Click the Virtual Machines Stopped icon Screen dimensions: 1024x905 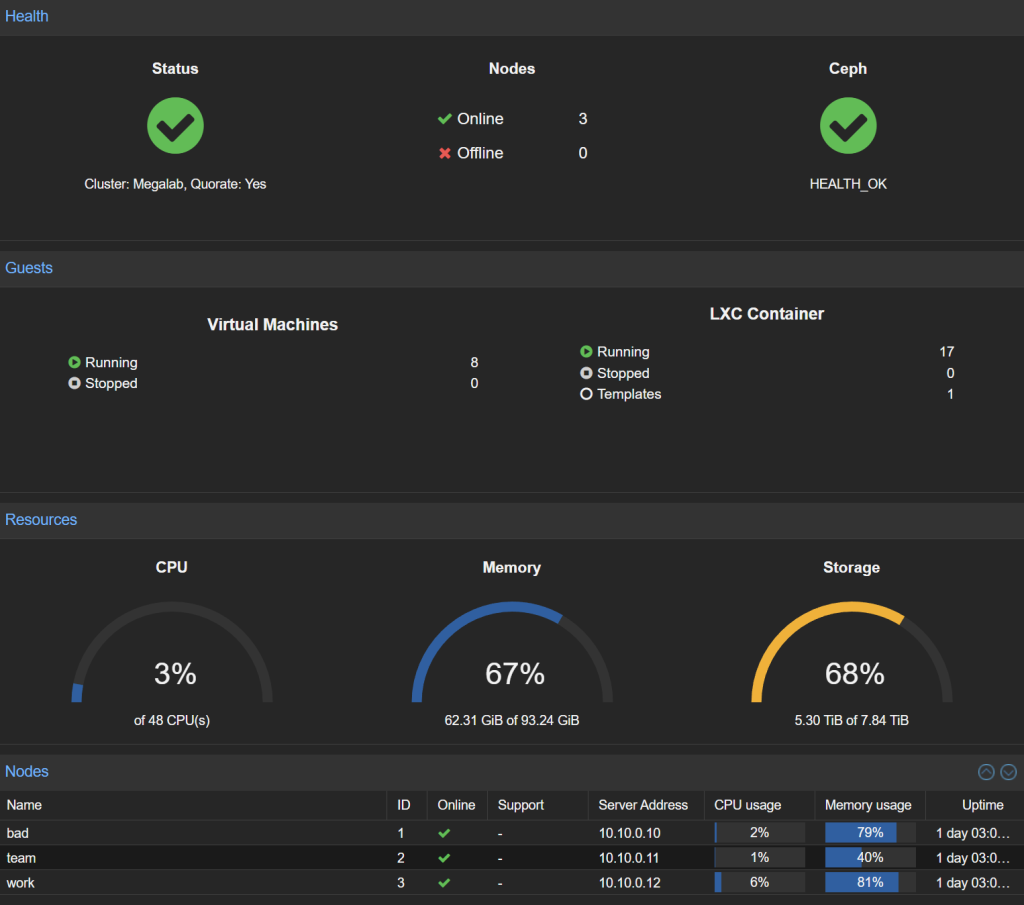coord(74,384)
